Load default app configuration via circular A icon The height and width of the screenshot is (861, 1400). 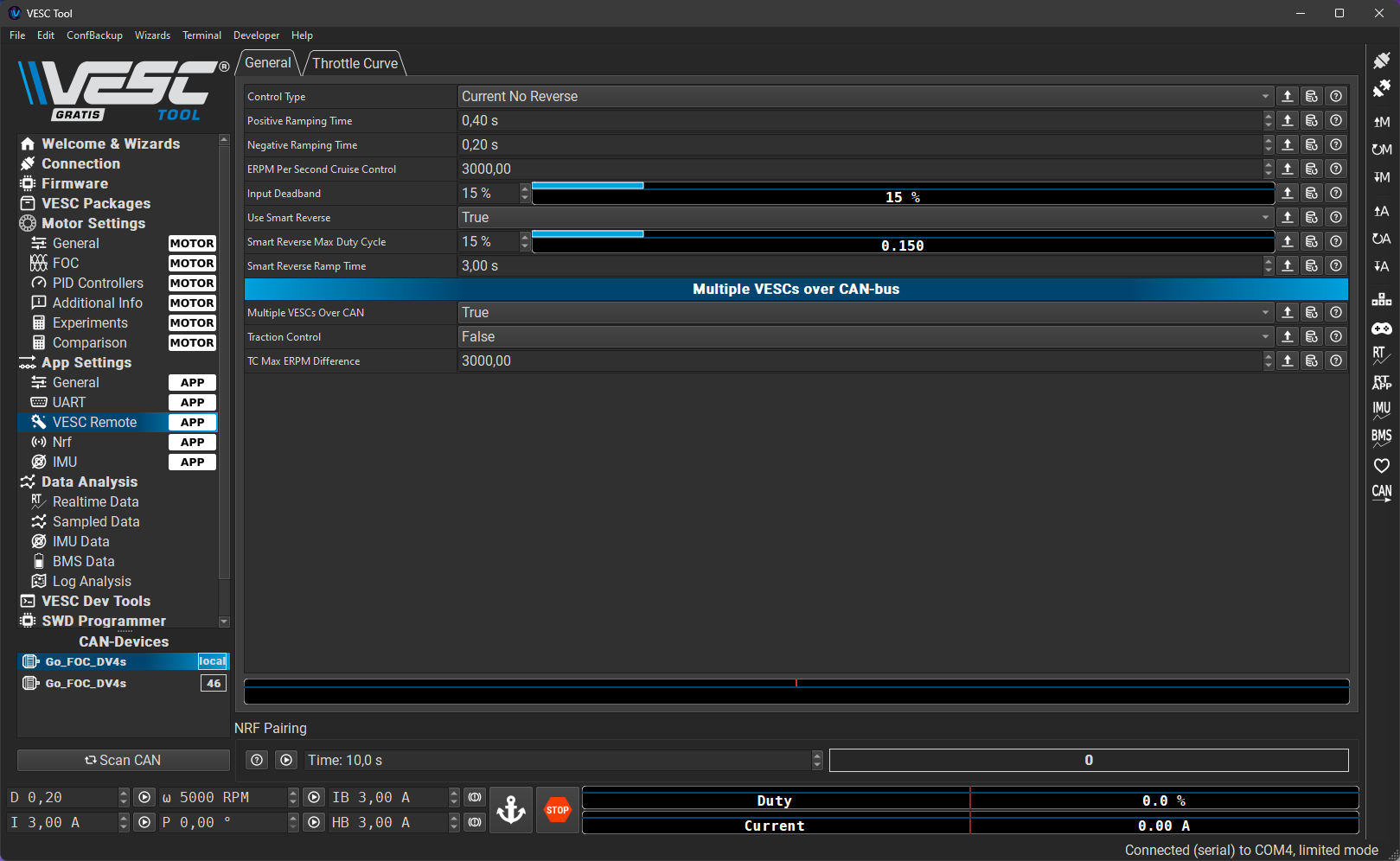tap(1381, 239)
